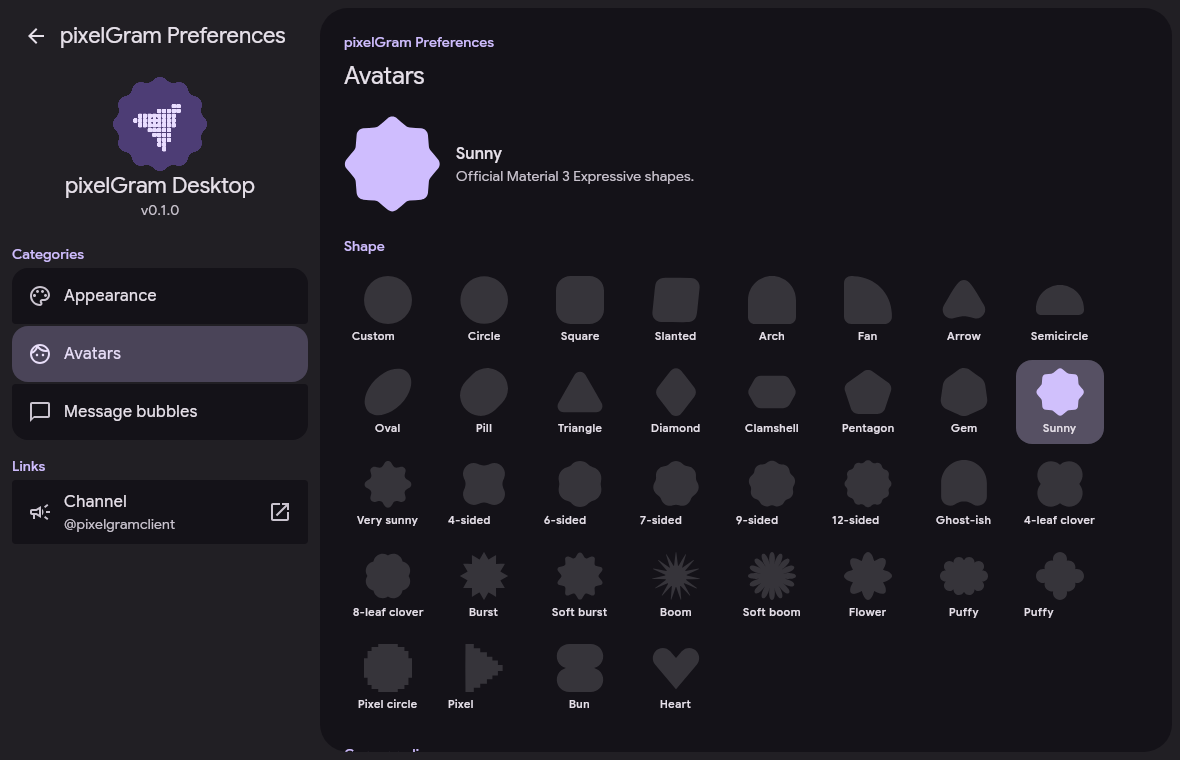Select the Soft burst avatar shape
The height and width of the screenshot is (760, 1180).
(579, 585)
